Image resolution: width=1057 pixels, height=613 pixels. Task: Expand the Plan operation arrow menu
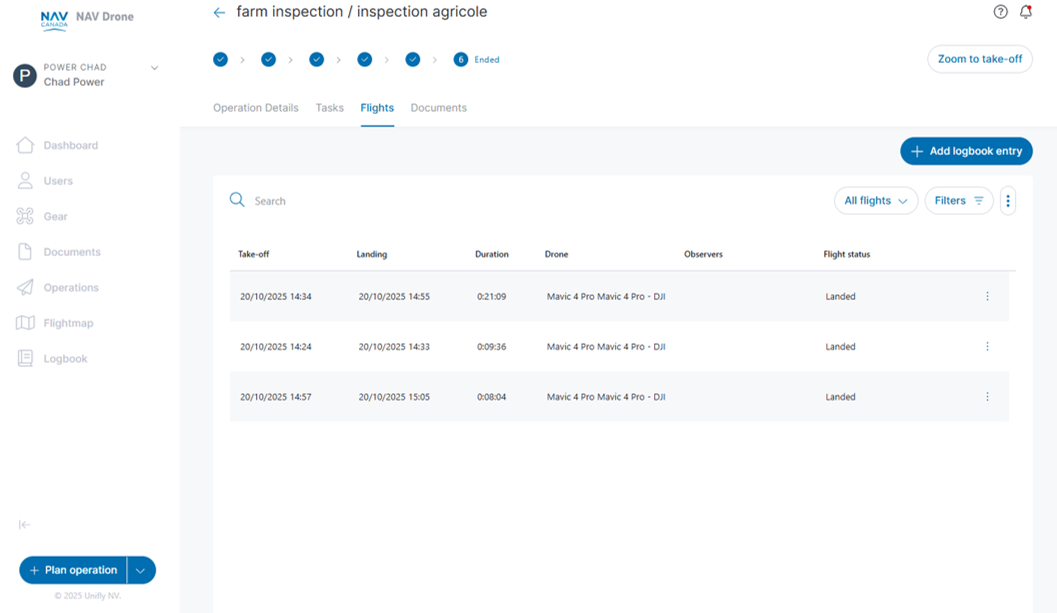coord(141,571)
